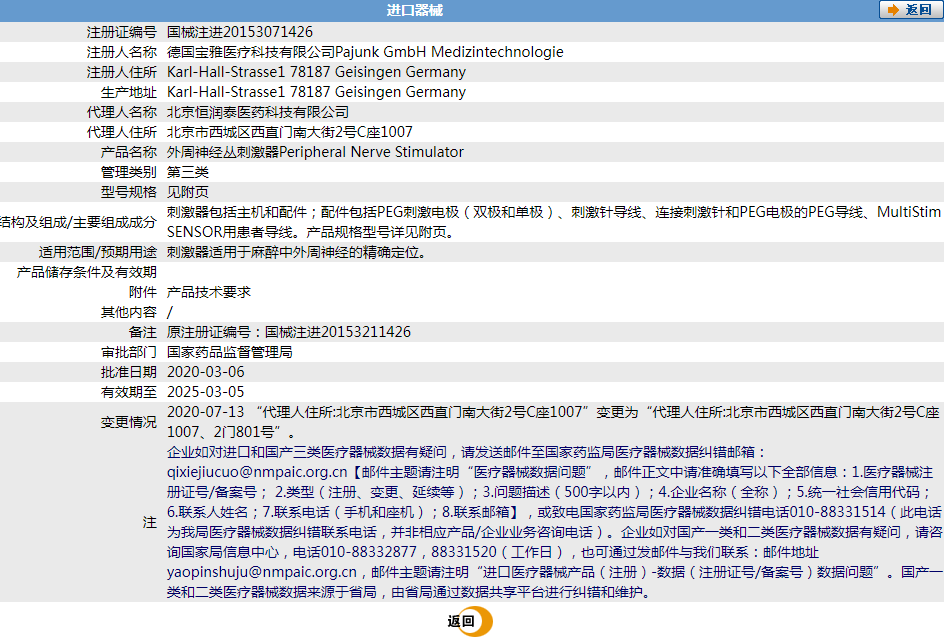Click the top-right 返回 return button

(x=911, y=10)
